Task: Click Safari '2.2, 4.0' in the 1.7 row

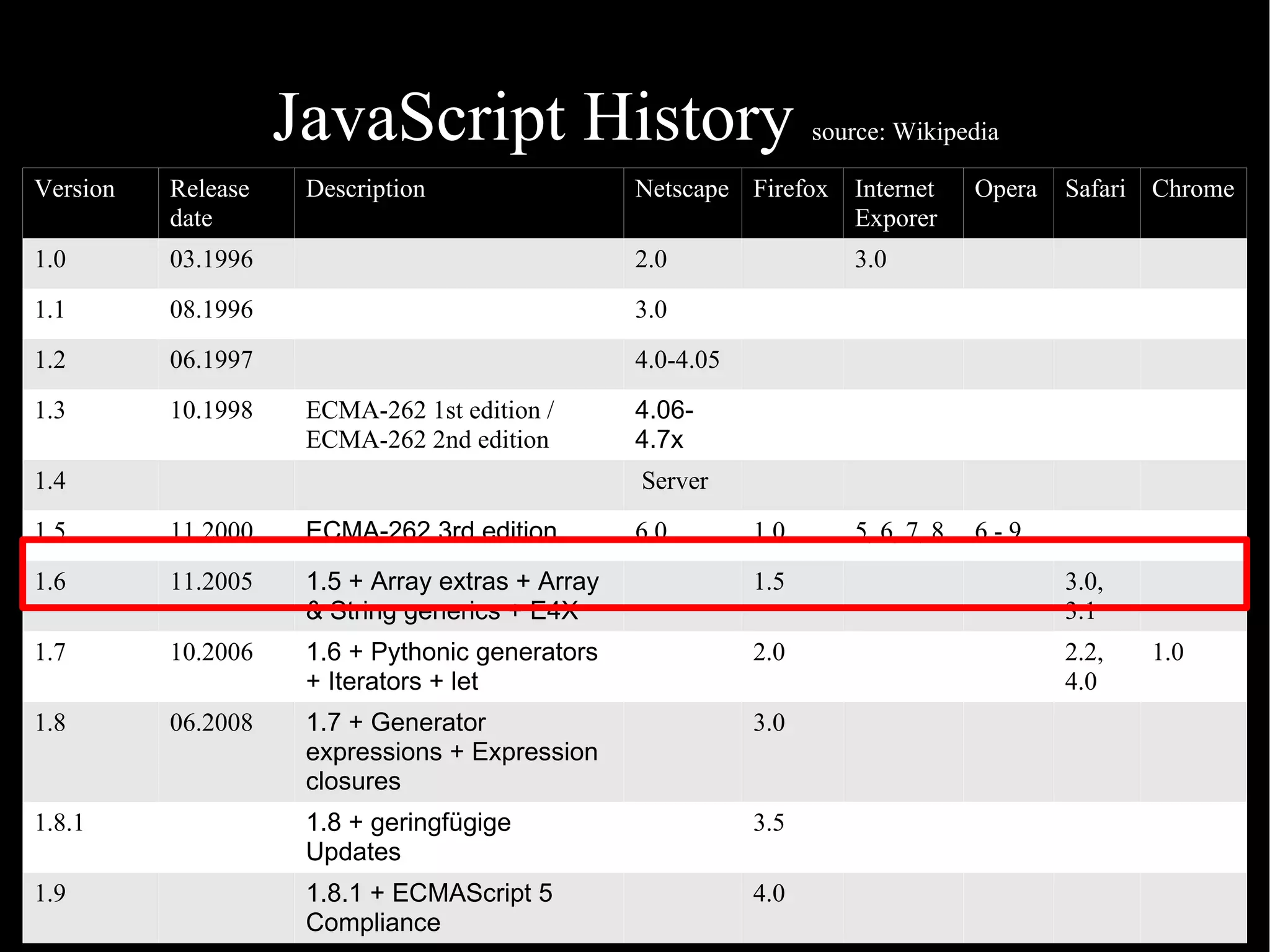Action: click(1084, 667)
